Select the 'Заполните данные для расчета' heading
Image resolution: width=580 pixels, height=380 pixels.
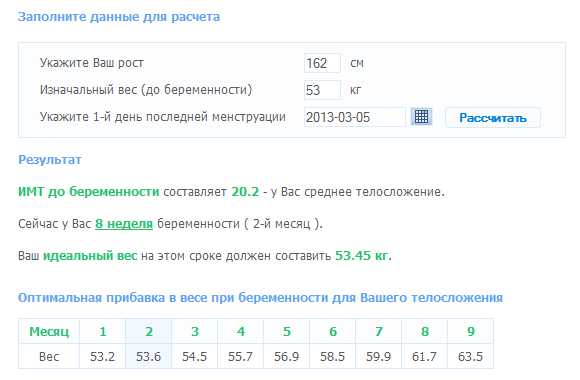coord(119,17)
